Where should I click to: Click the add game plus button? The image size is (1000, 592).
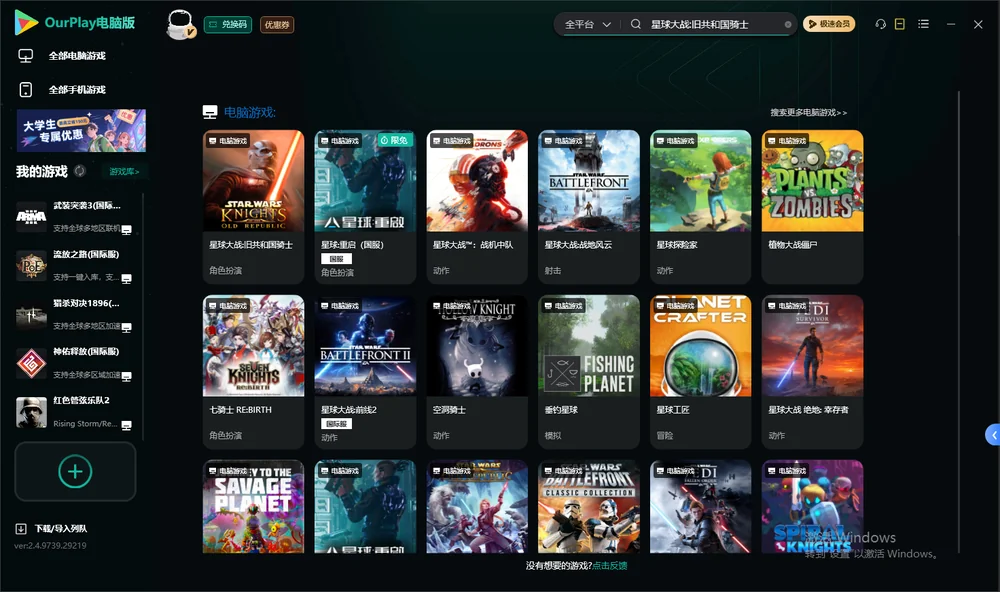click(75, 471)
